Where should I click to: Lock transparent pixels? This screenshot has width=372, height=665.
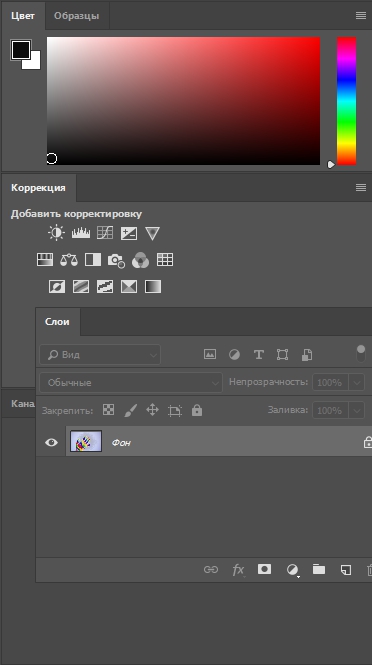pos(109,410)
